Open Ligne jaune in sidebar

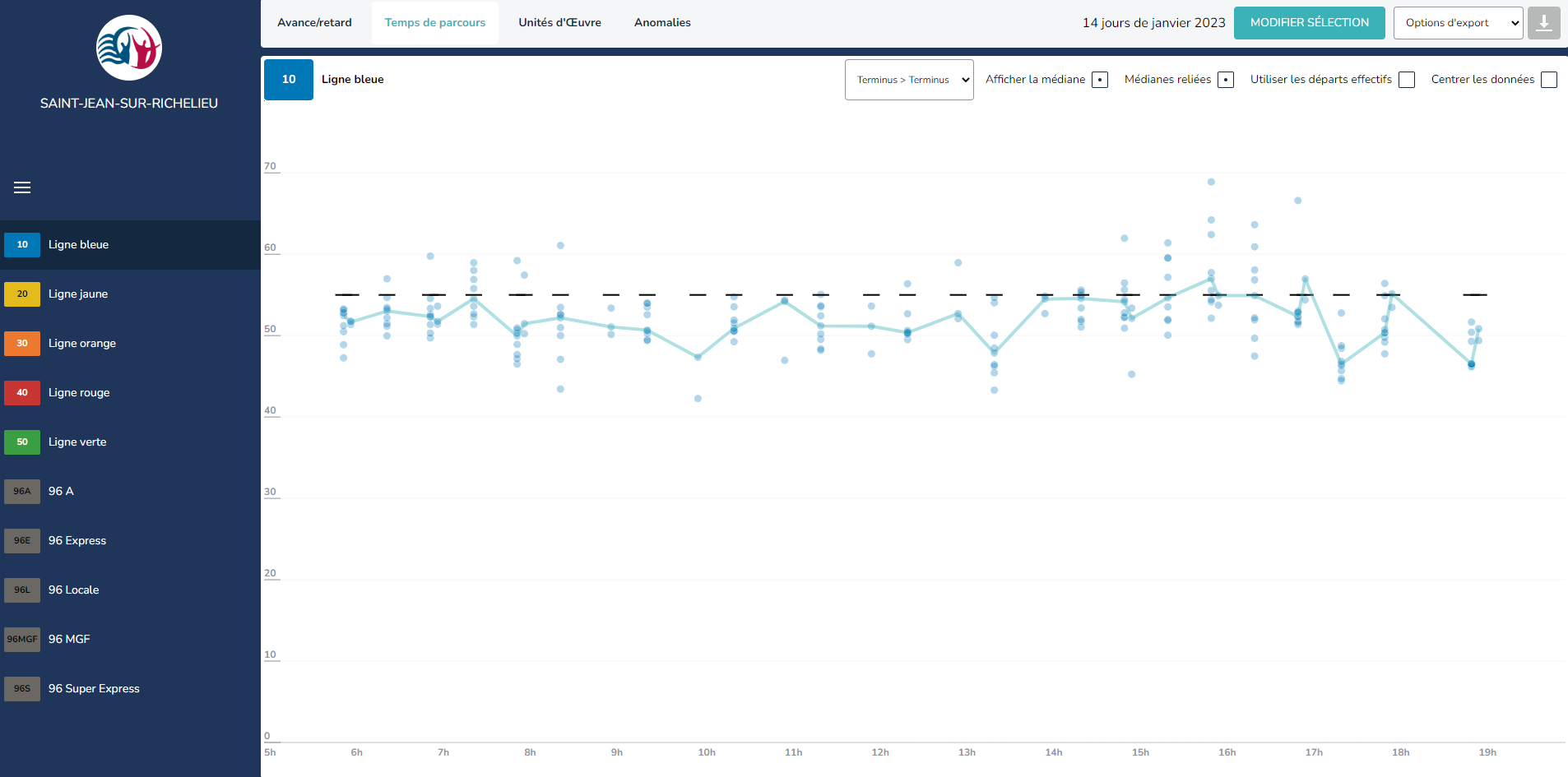click(130, 294)
